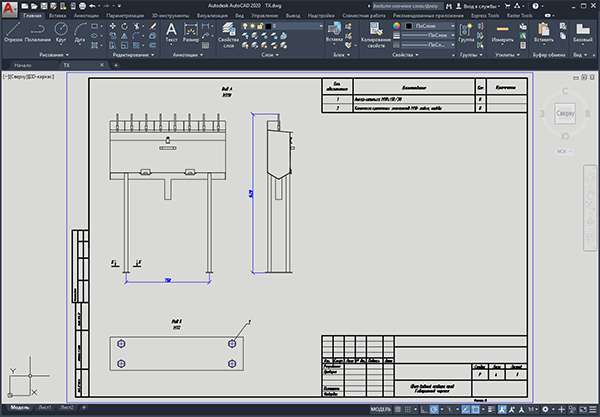Viewport: 600px width, 417px height.
Task: Click the Измерить measure tool
Action: click(x=502, y=32)
